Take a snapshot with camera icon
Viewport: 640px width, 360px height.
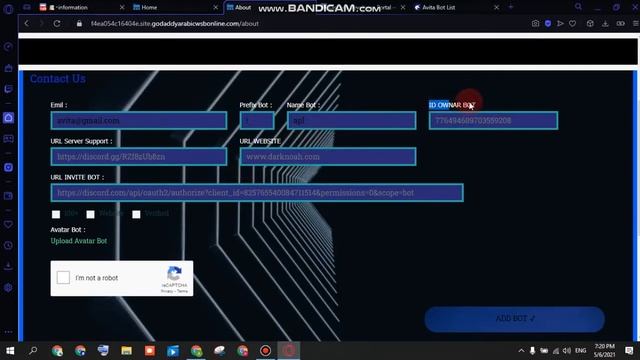536,24
